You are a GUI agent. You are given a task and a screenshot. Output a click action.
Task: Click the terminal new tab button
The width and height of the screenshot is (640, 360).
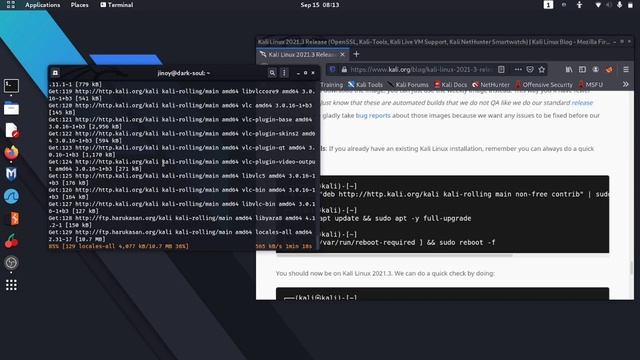(55, 73)
